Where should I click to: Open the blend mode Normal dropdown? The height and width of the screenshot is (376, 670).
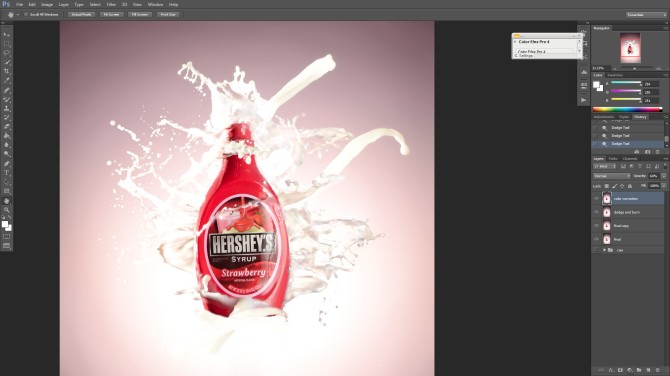(x=611, y=176)
